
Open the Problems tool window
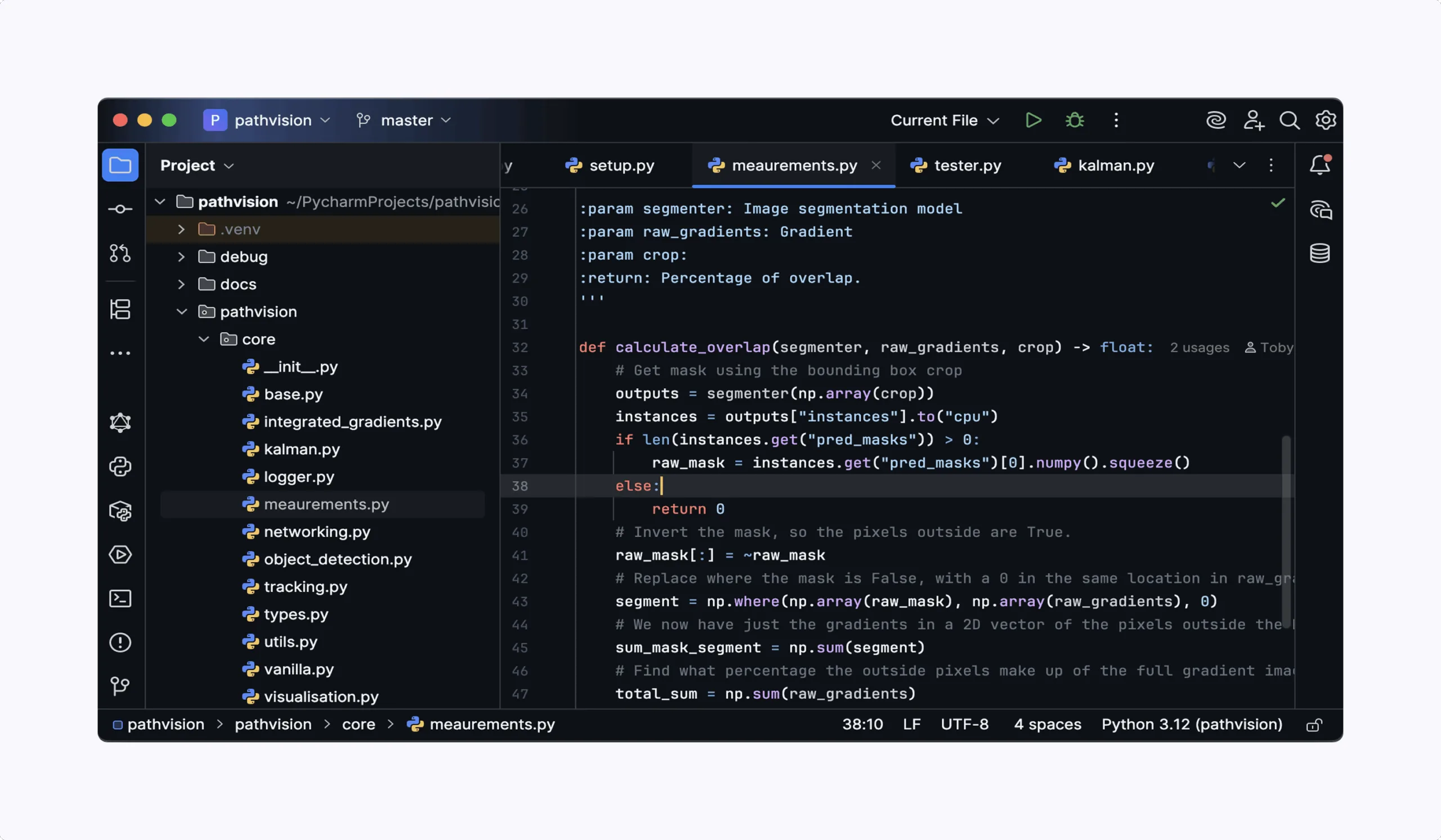click(120, 643)
